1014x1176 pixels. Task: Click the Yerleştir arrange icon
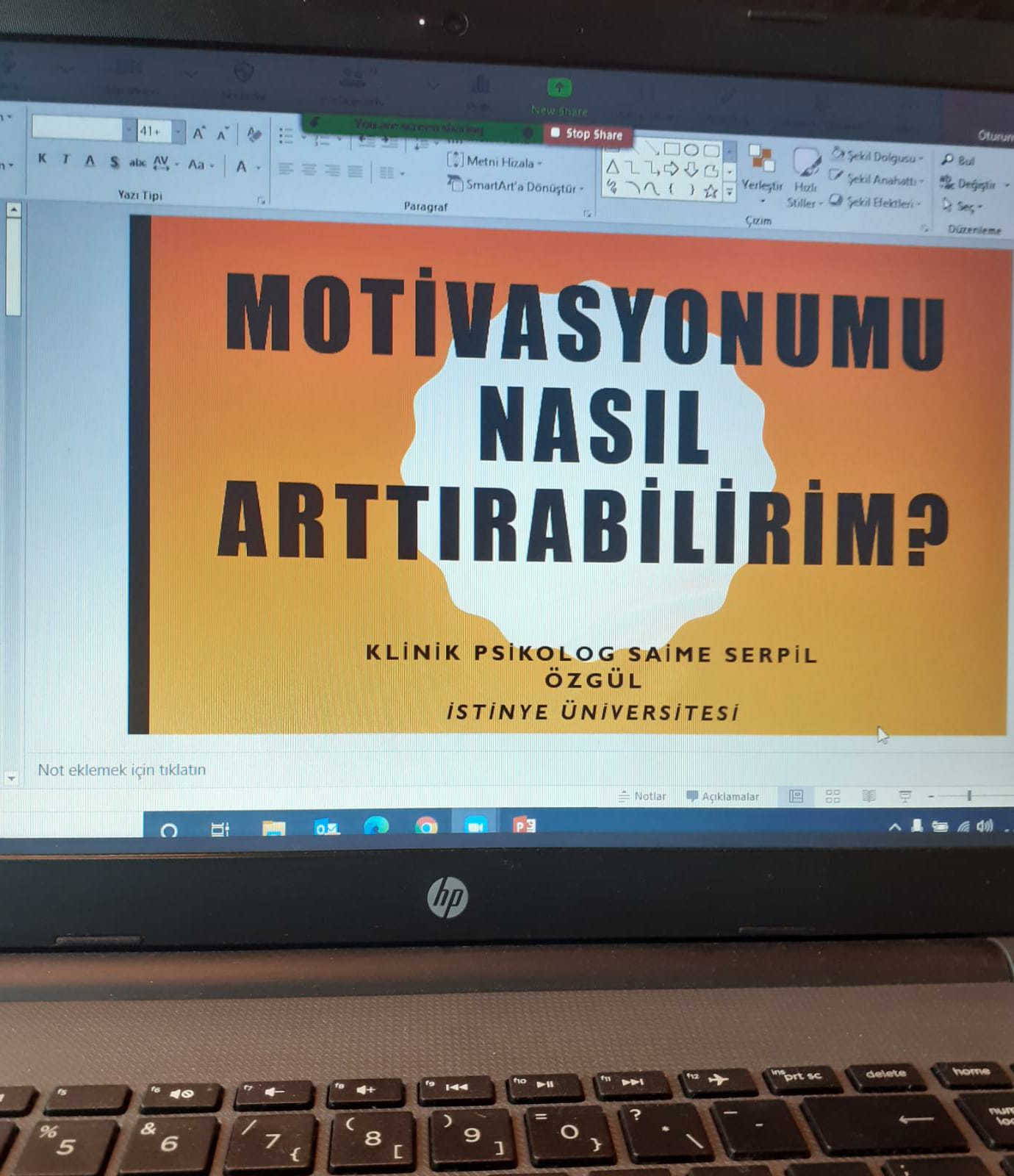click(761, 168)
